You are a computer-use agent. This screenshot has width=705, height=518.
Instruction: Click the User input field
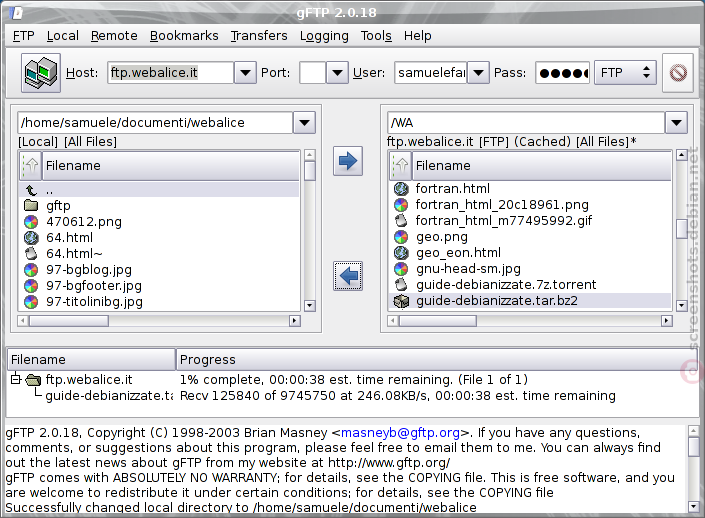[x=431, y=73]
